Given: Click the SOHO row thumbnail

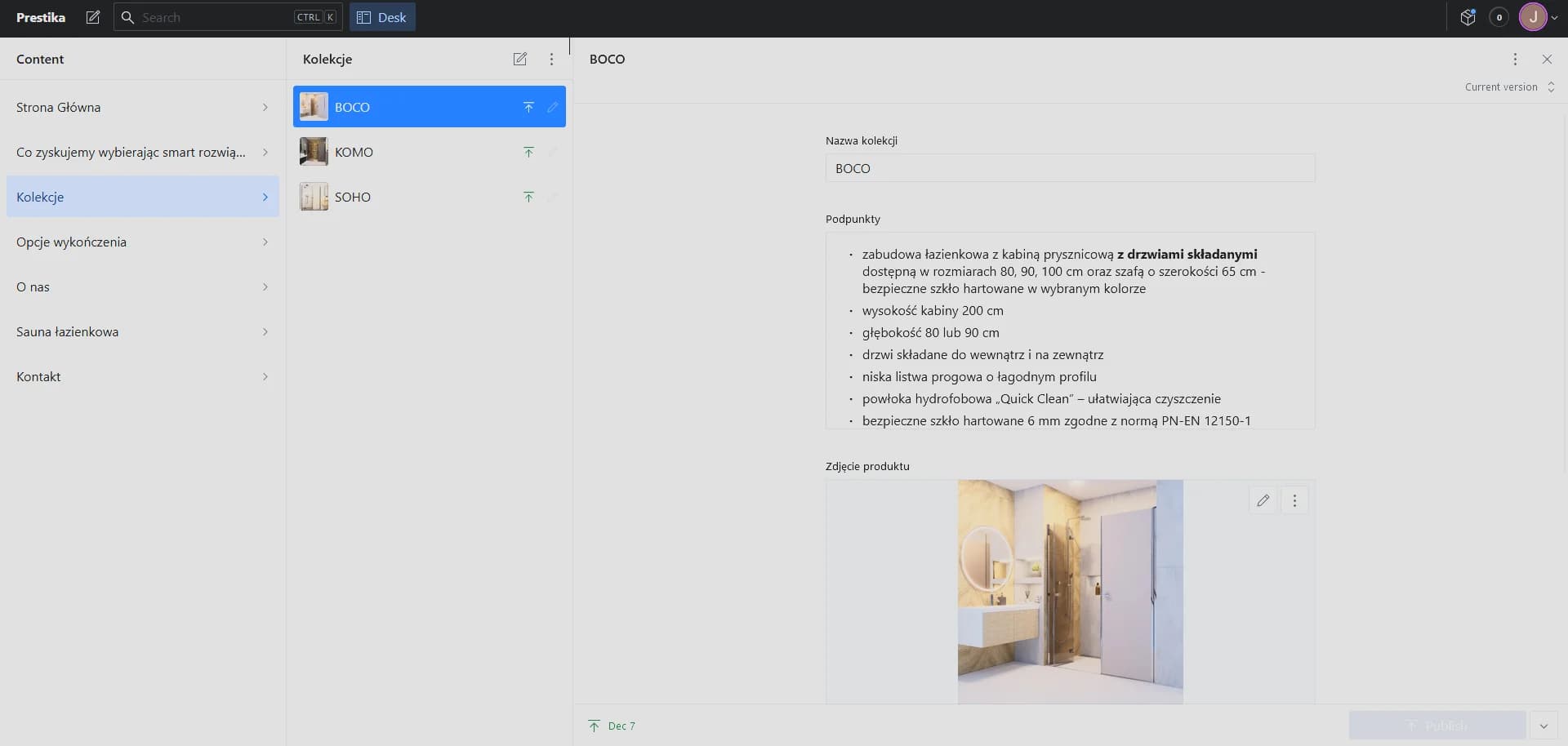Looking at the screenshot, I should coord(314,197).
